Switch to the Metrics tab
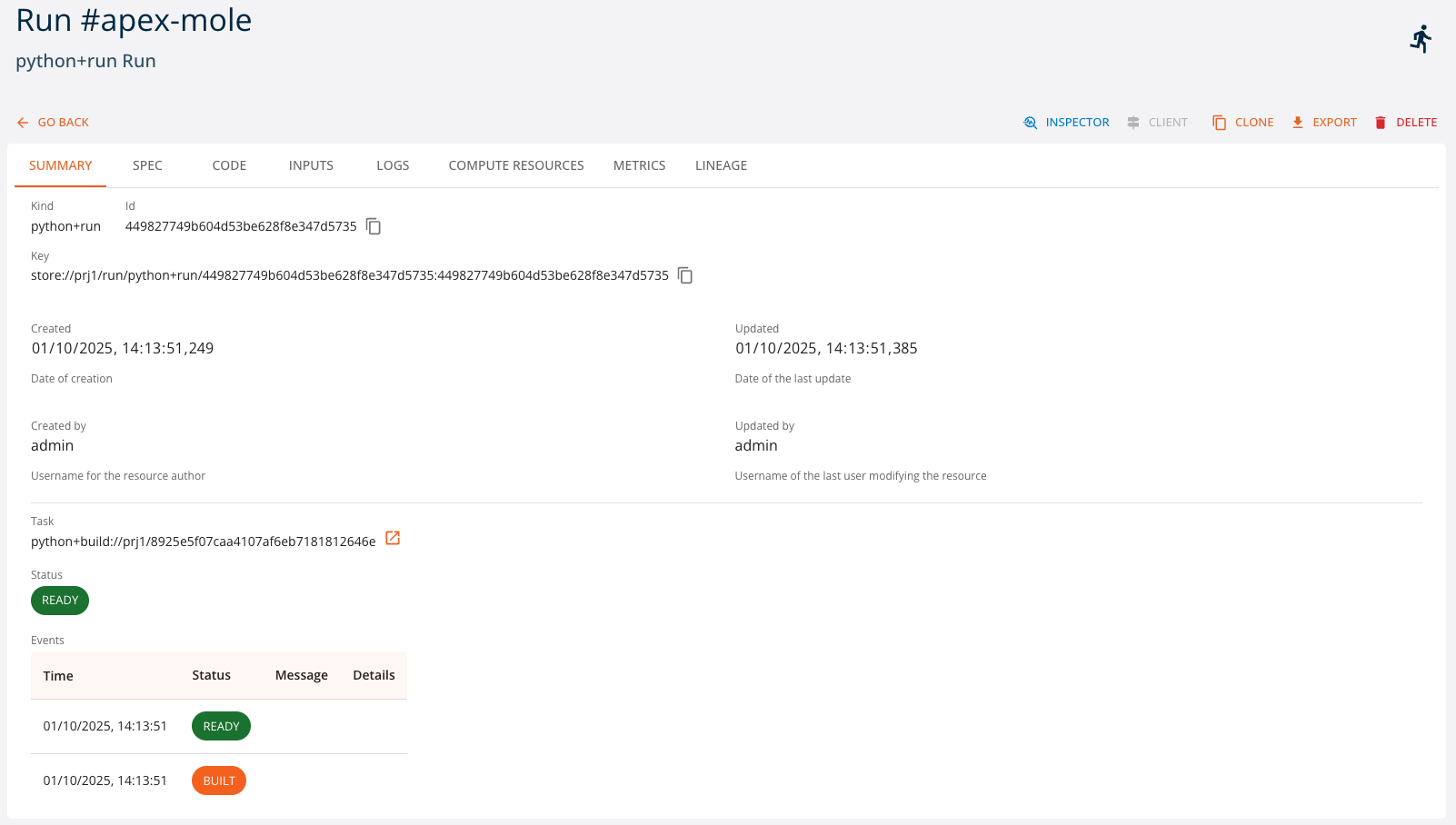This screenshot has width=1456, height=825. [639, 165]
